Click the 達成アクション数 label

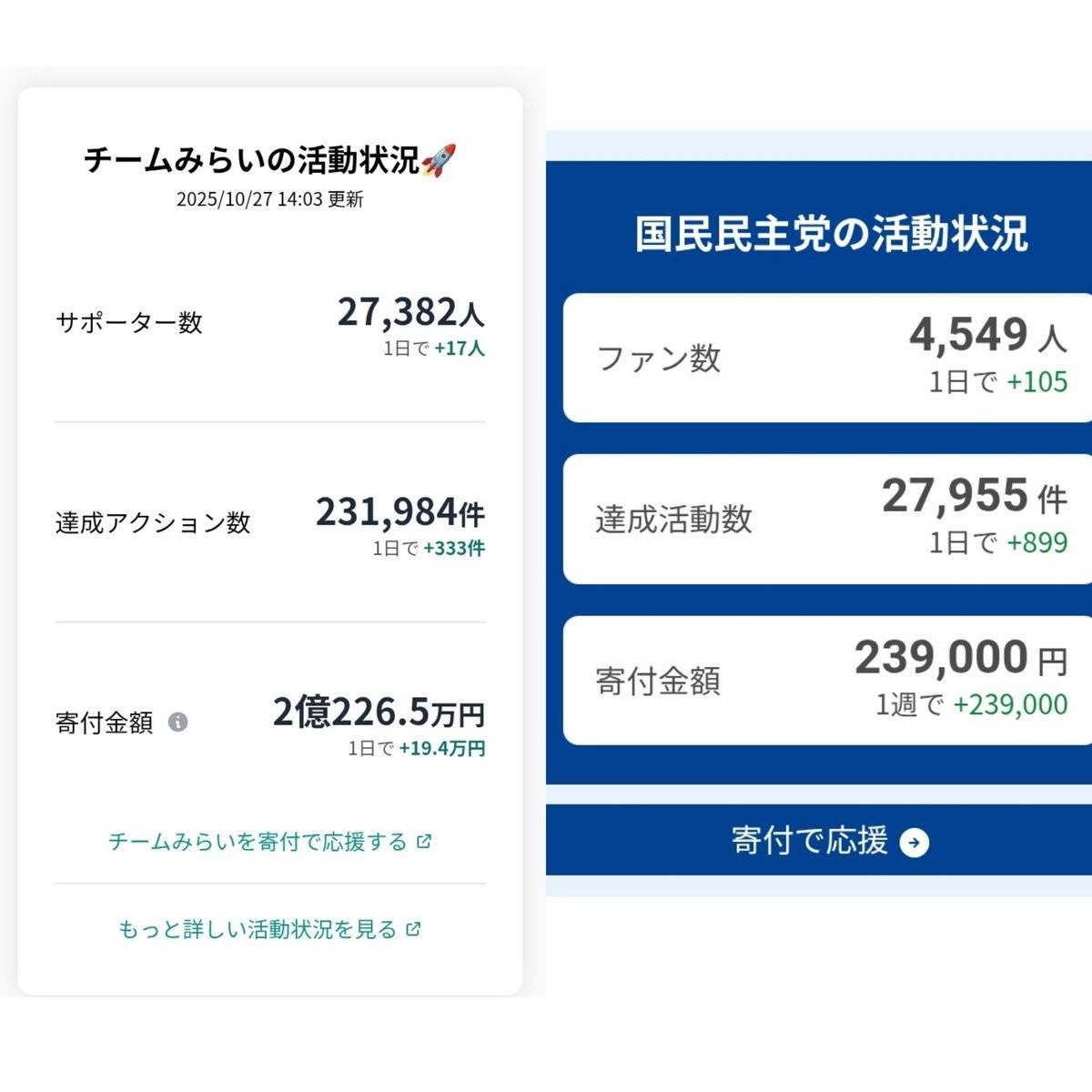pos(153,522)
